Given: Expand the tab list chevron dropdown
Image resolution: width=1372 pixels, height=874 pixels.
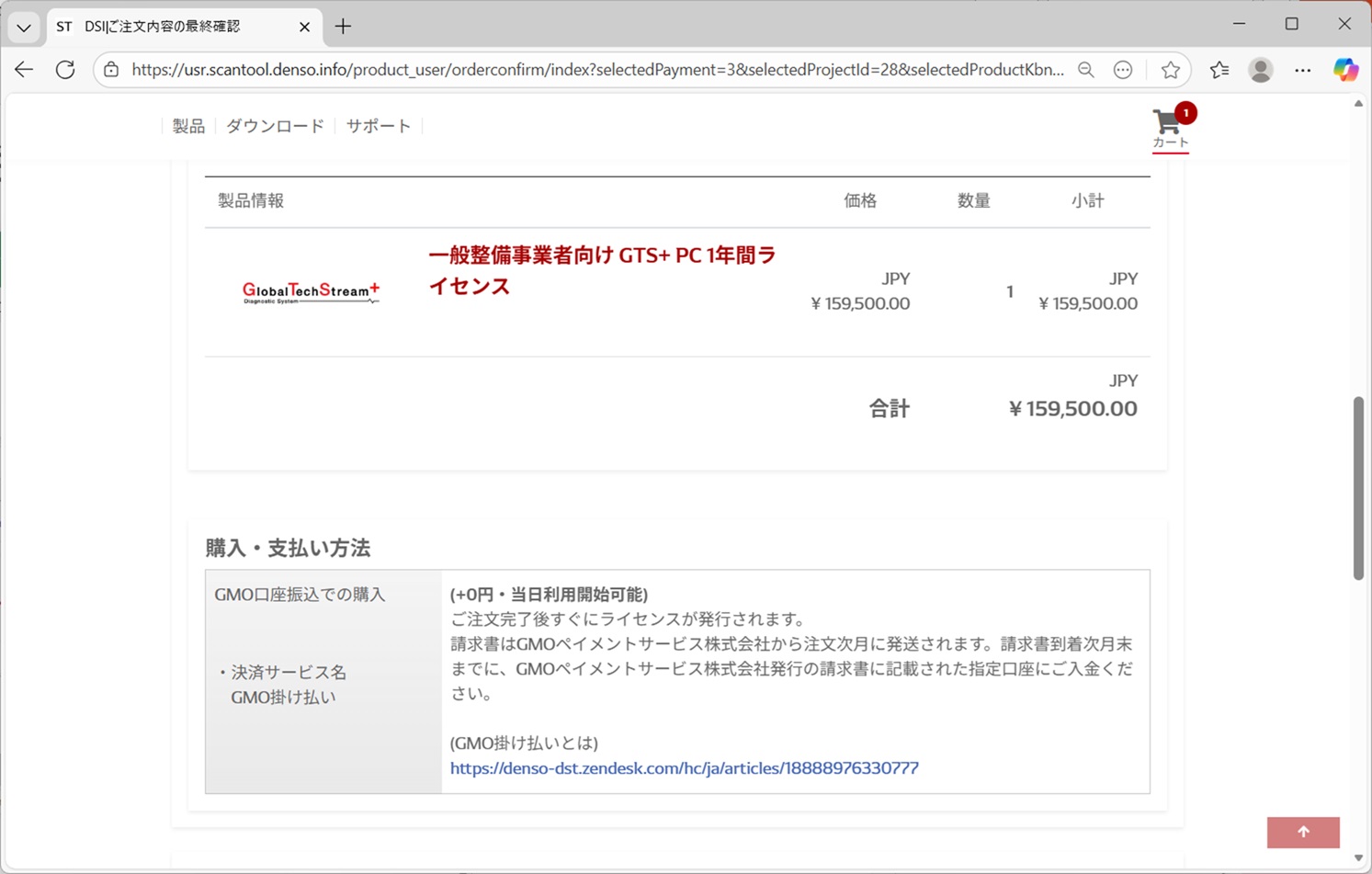Looking at the screenshot, I should pos(24,27).
